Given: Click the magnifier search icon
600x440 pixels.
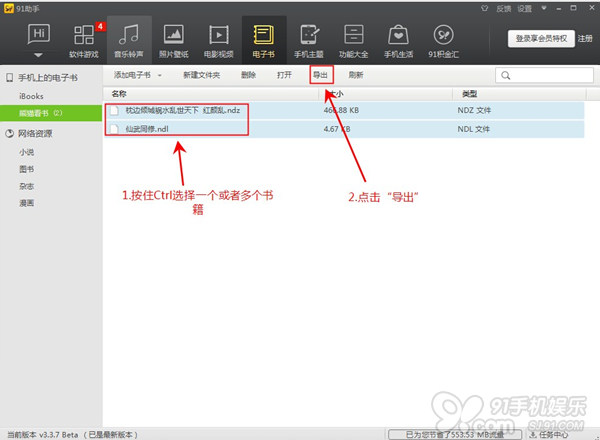Looking at the screenshot, I should (505, 75).
